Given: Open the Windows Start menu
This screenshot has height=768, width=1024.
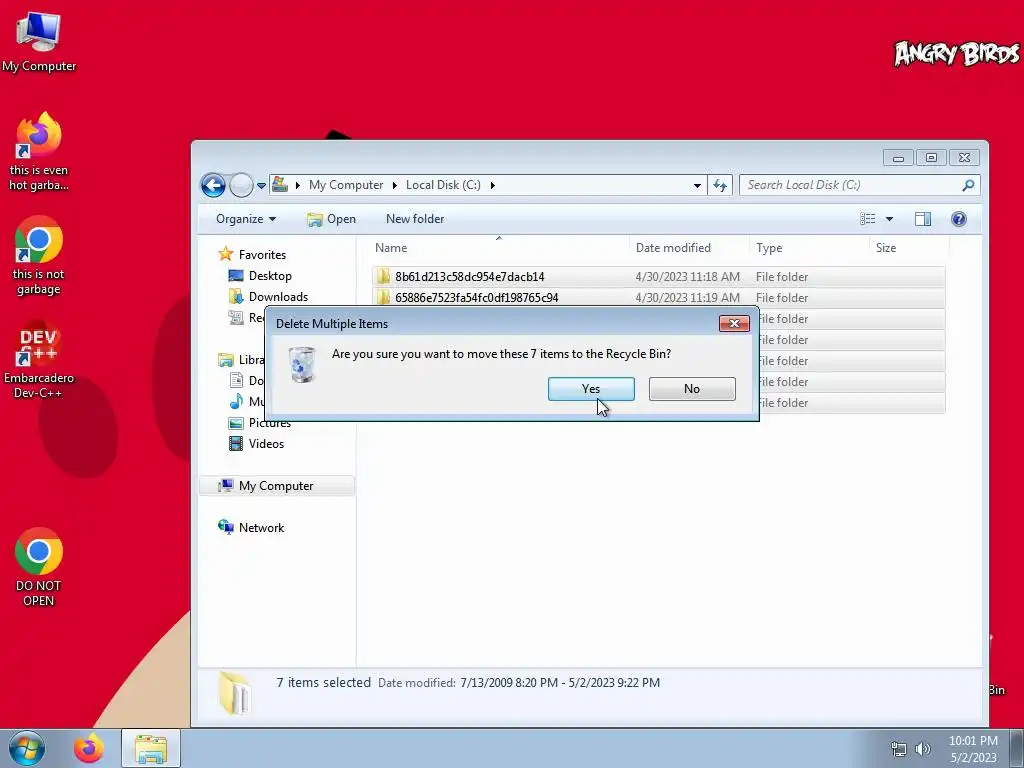Looking at the screenshot, I should pyautogui.click(x=27, y=748).
